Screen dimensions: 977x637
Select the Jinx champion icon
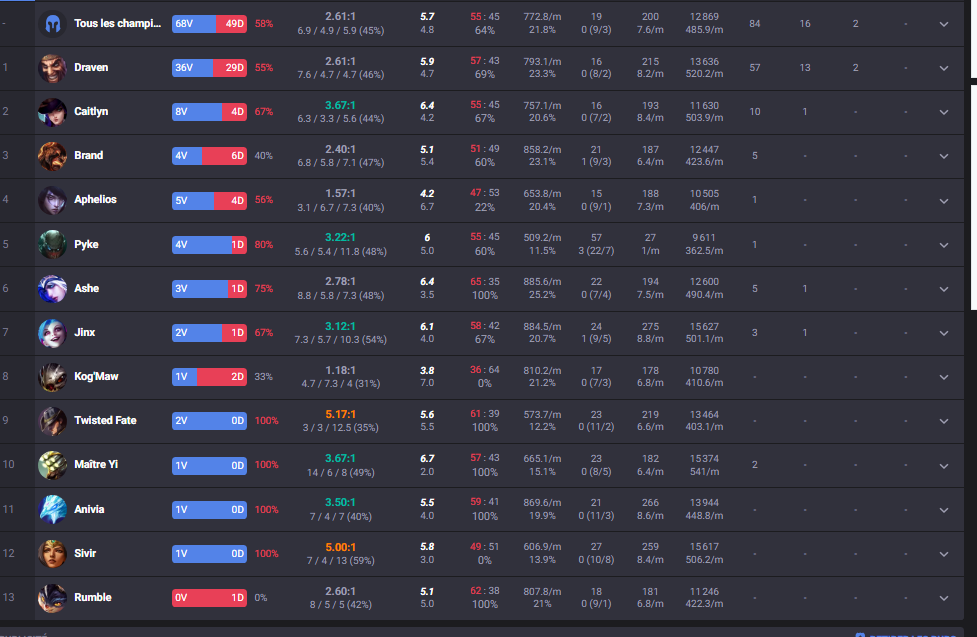(x=52, y=333)
